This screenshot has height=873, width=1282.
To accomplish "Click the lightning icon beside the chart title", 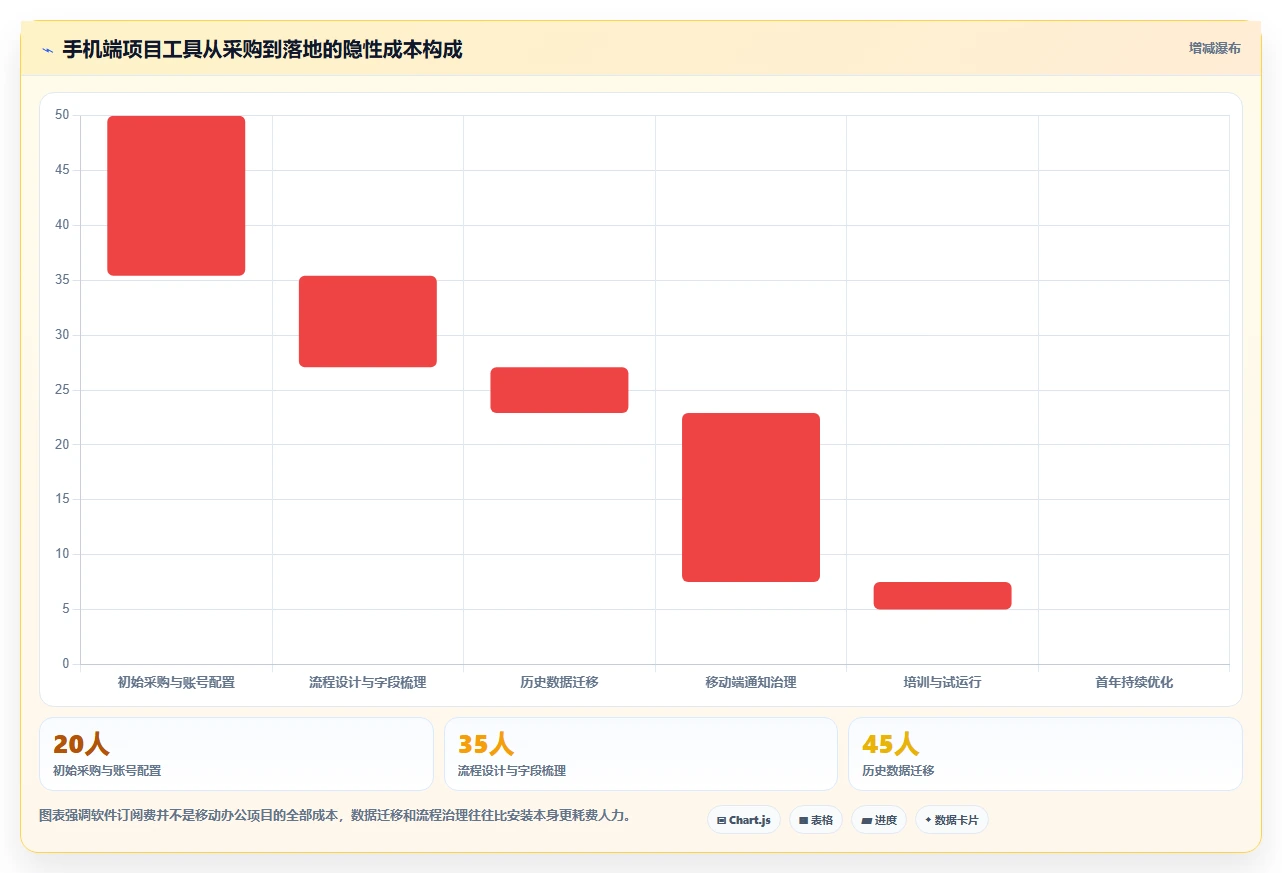I will [x=47, y=50].
